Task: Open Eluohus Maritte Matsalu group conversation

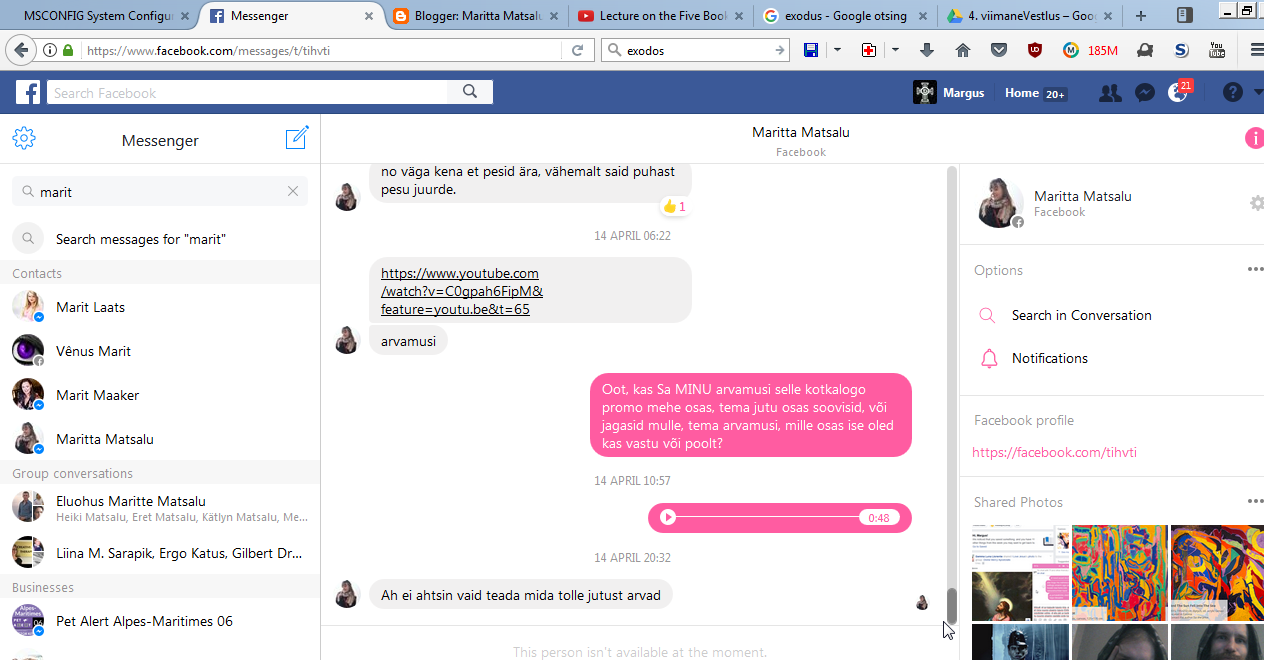Action: pos(160,507)
